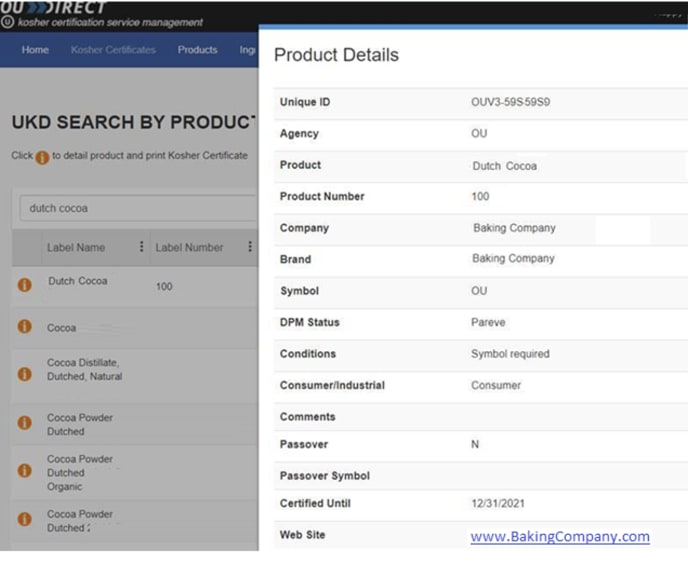Open details icon for the Cocoa row
Screen dimensions: 688x562
pos(25,326)
